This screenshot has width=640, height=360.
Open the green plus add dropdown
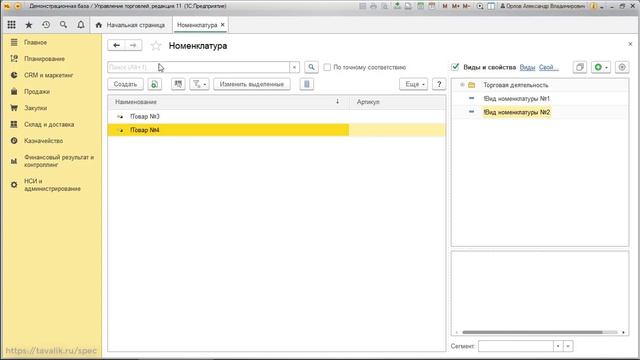601,67
